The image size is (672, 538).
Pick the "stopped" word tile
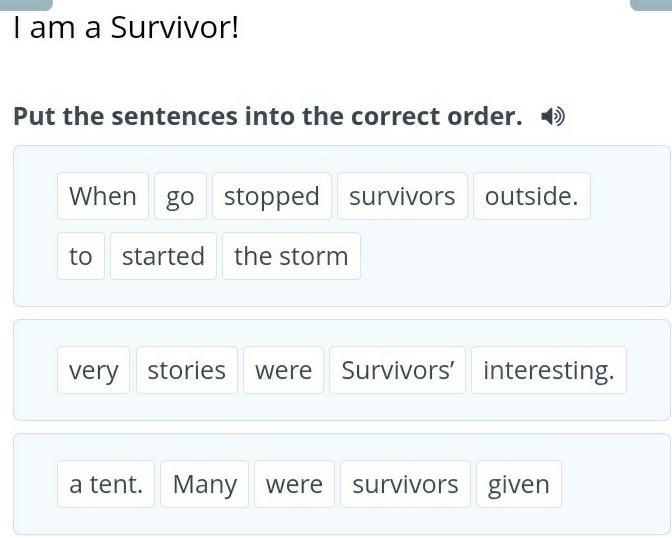pyautogui.click(x=271, y=196)
